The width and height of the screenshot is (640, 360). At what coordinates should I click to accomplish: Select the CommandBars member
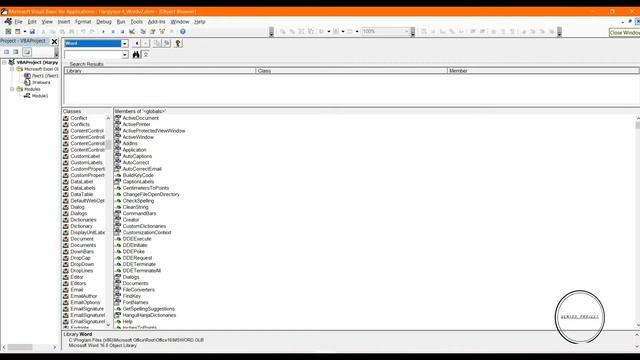139,213
